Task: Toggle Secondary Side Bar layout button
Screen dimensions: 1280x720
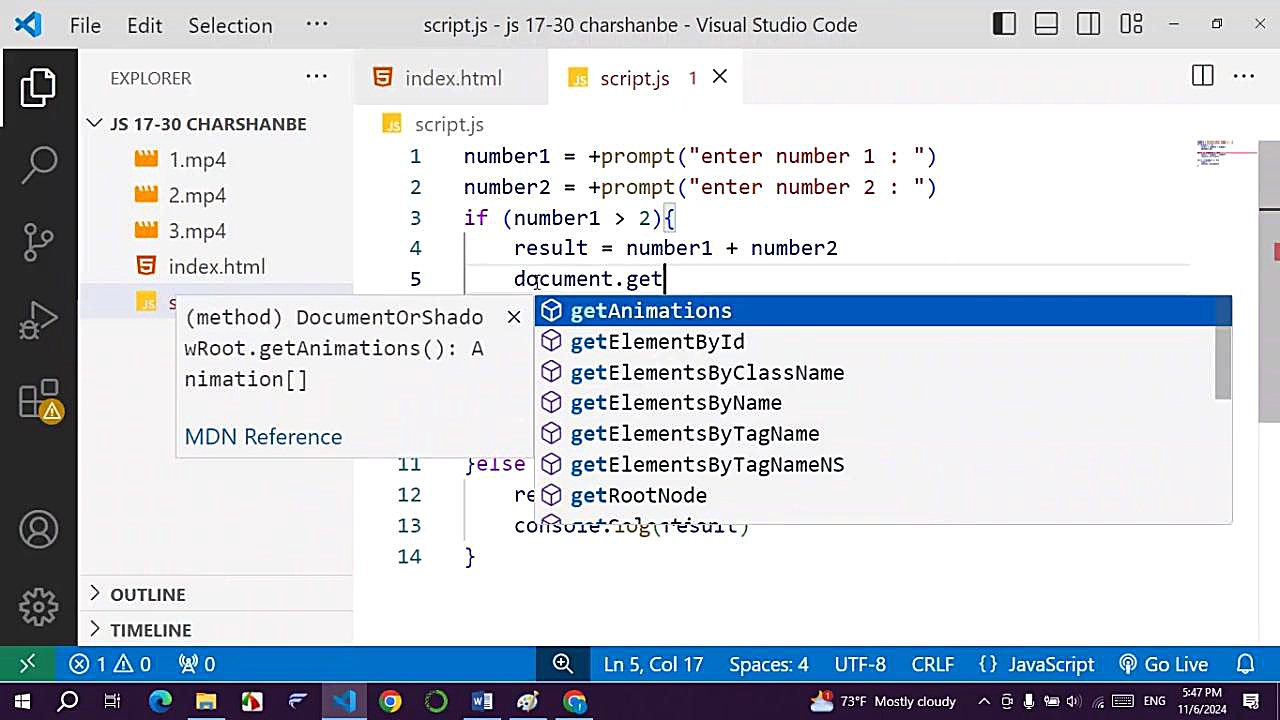Action: (1089, 25)
